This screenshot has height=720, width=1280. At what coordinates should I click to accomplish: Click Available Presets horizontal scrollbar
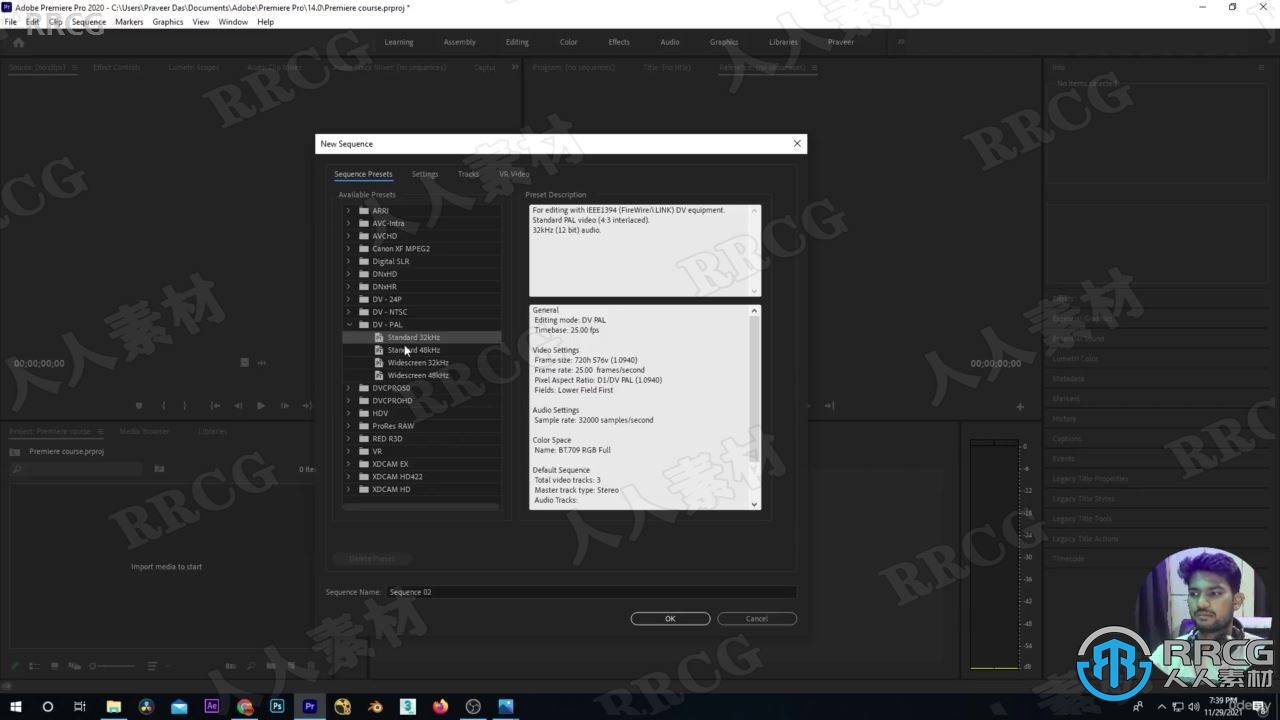[420, 507]
